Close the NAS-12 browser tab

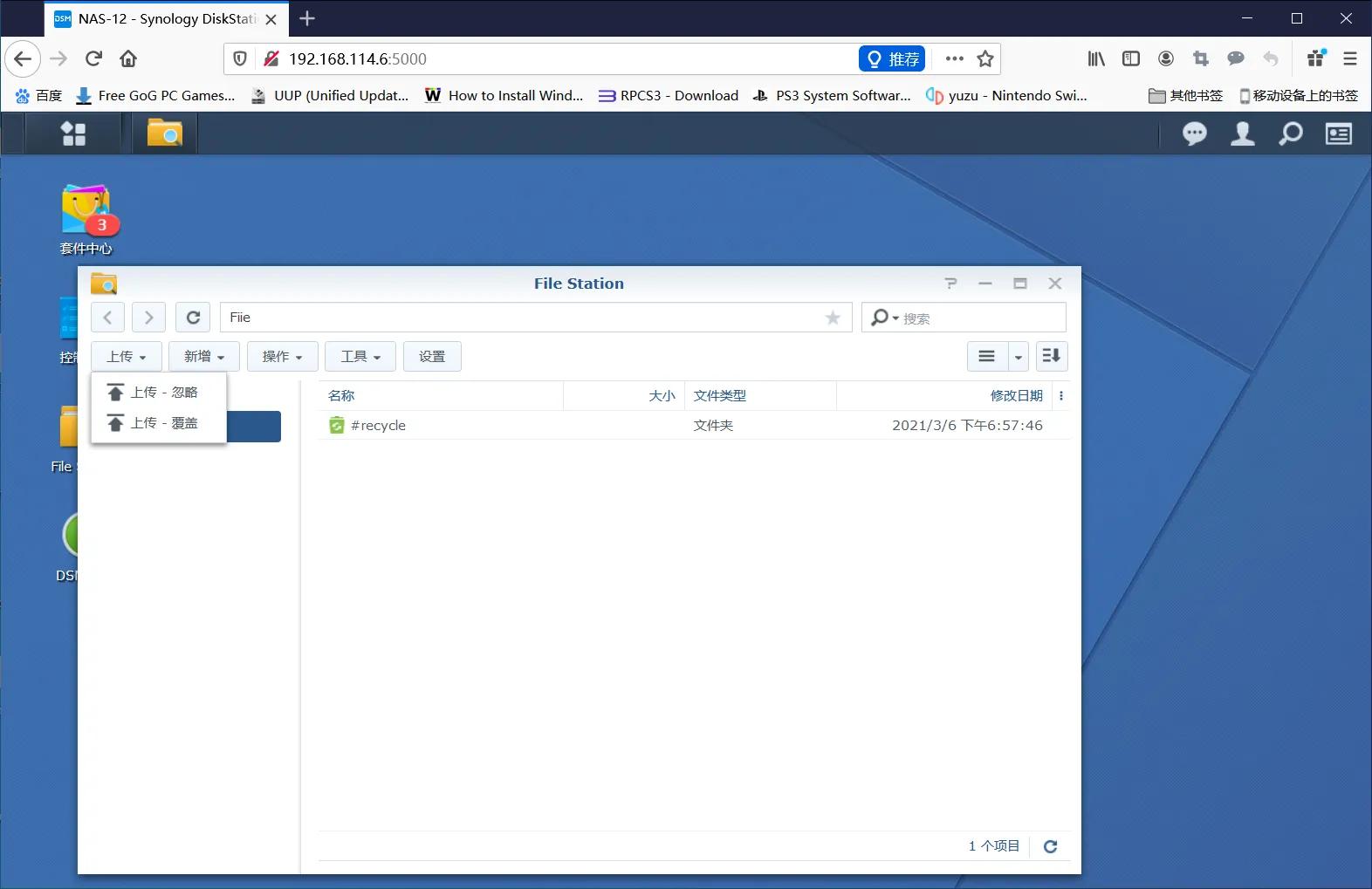click(x=271, y=19)
